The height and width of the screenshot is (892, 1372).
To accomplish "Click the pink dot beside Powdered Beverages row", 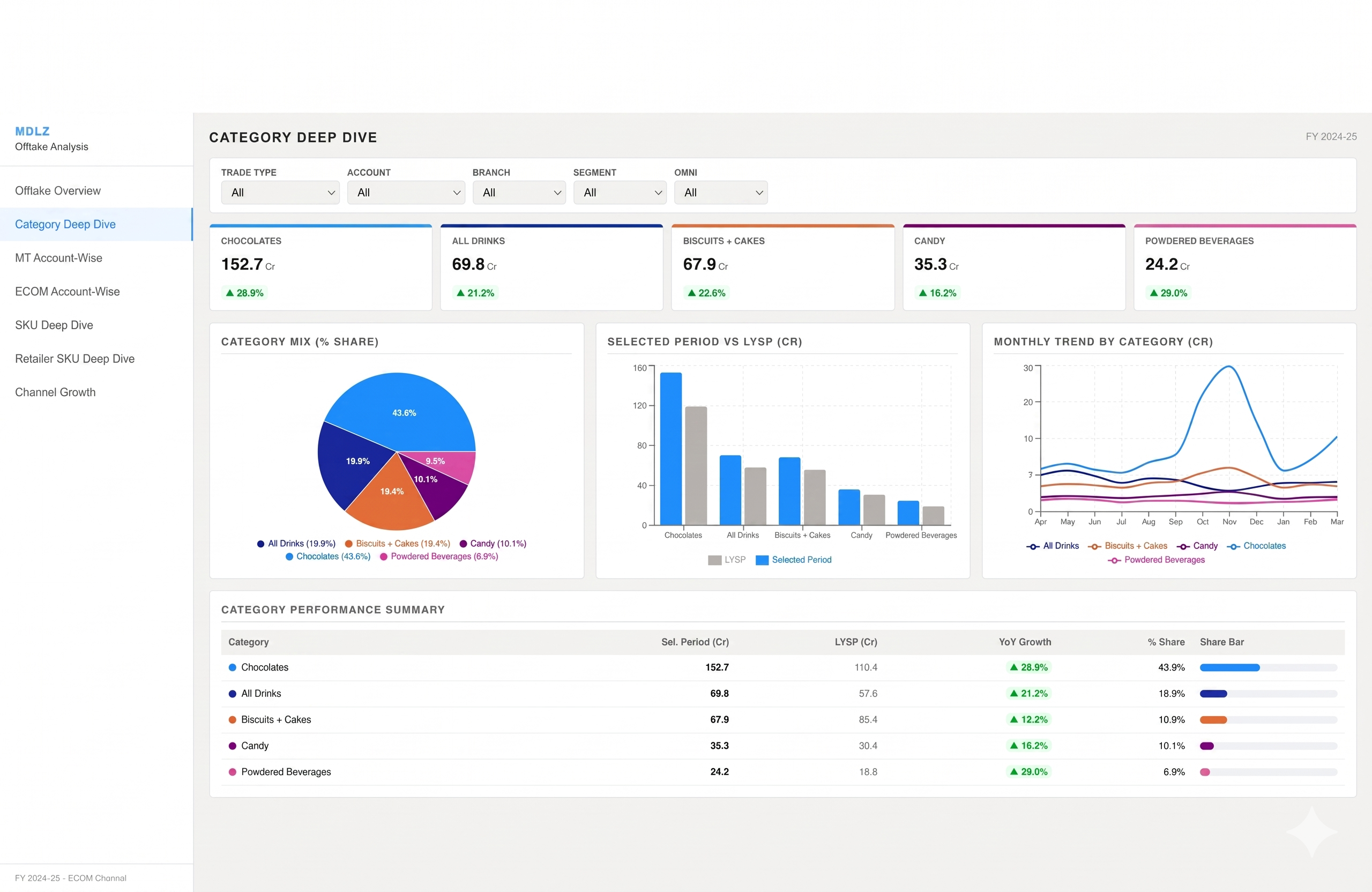I will pos(232,772).
